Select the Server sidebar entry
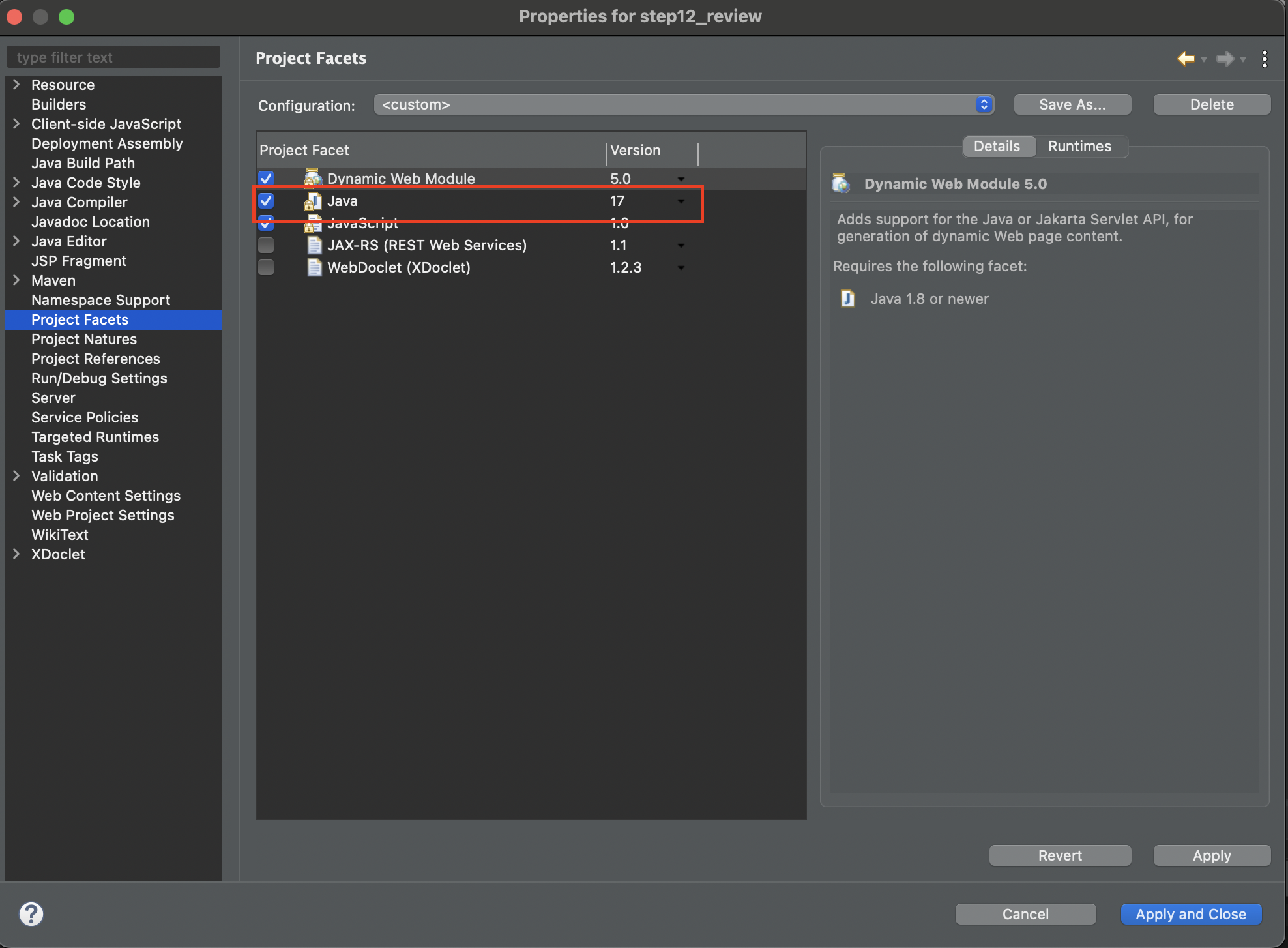1288x948 pixels. (53, 398)
